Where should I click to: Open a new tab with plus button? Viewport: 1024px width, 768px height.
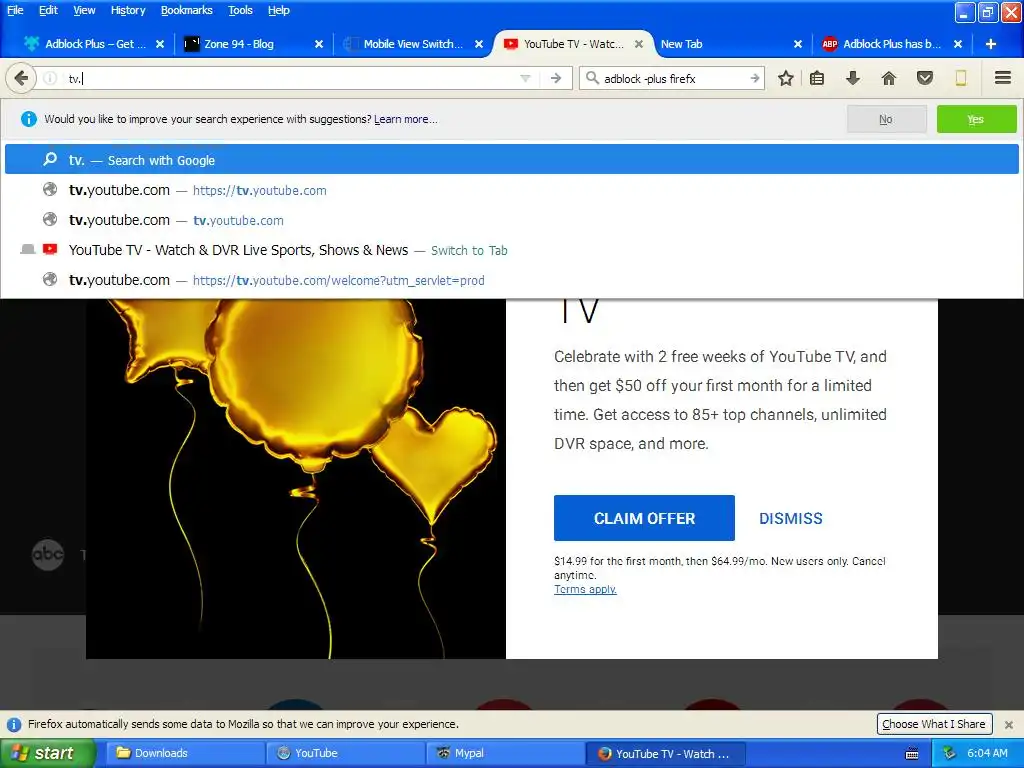(x=991, y=44)
